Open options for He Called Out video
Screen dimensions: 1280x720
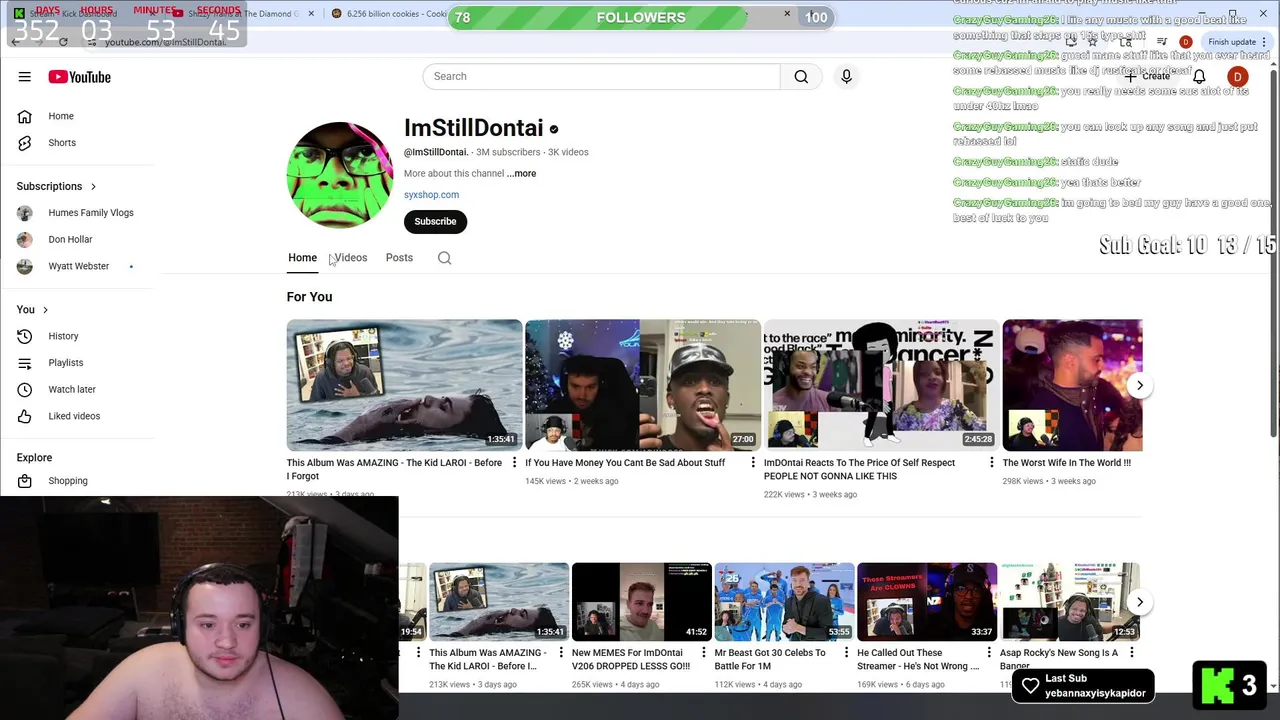[x=989, y=652]
